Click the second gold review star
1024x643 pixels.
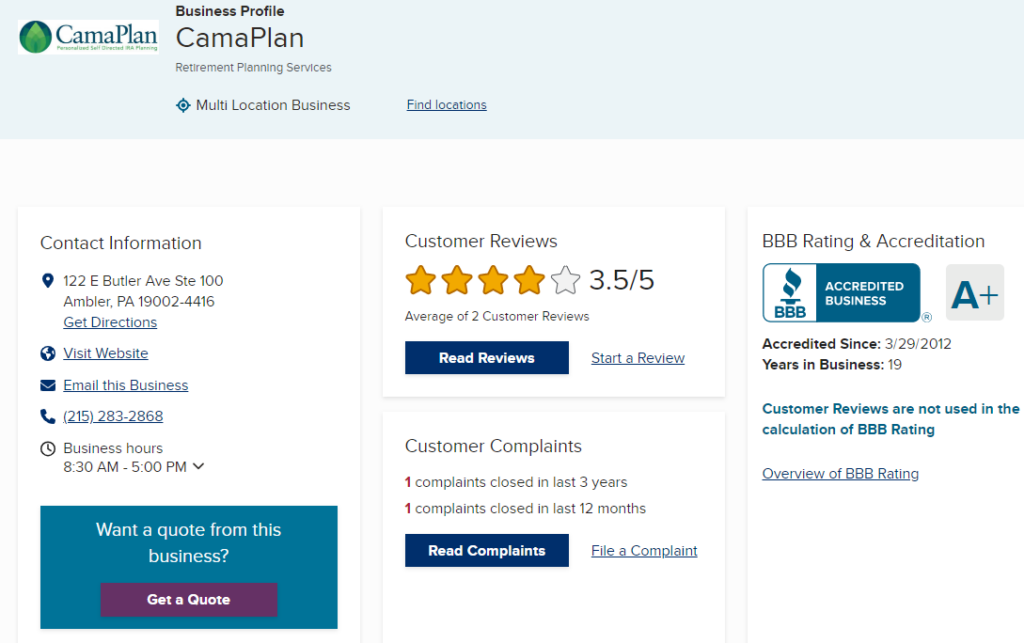coord(456,281)
